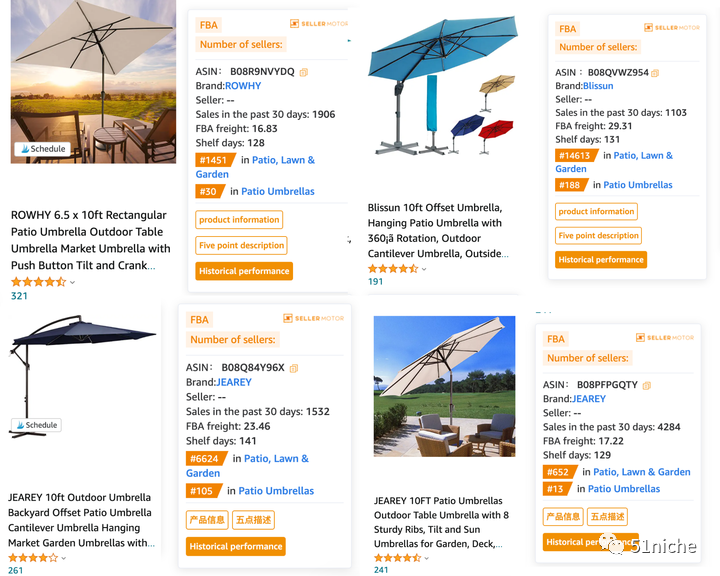Image resolution: width=720 pixels, height=576 pixels.
Task: Click the Schedule badge on the ROWHY umbrella image
Action: click(42, 149)
